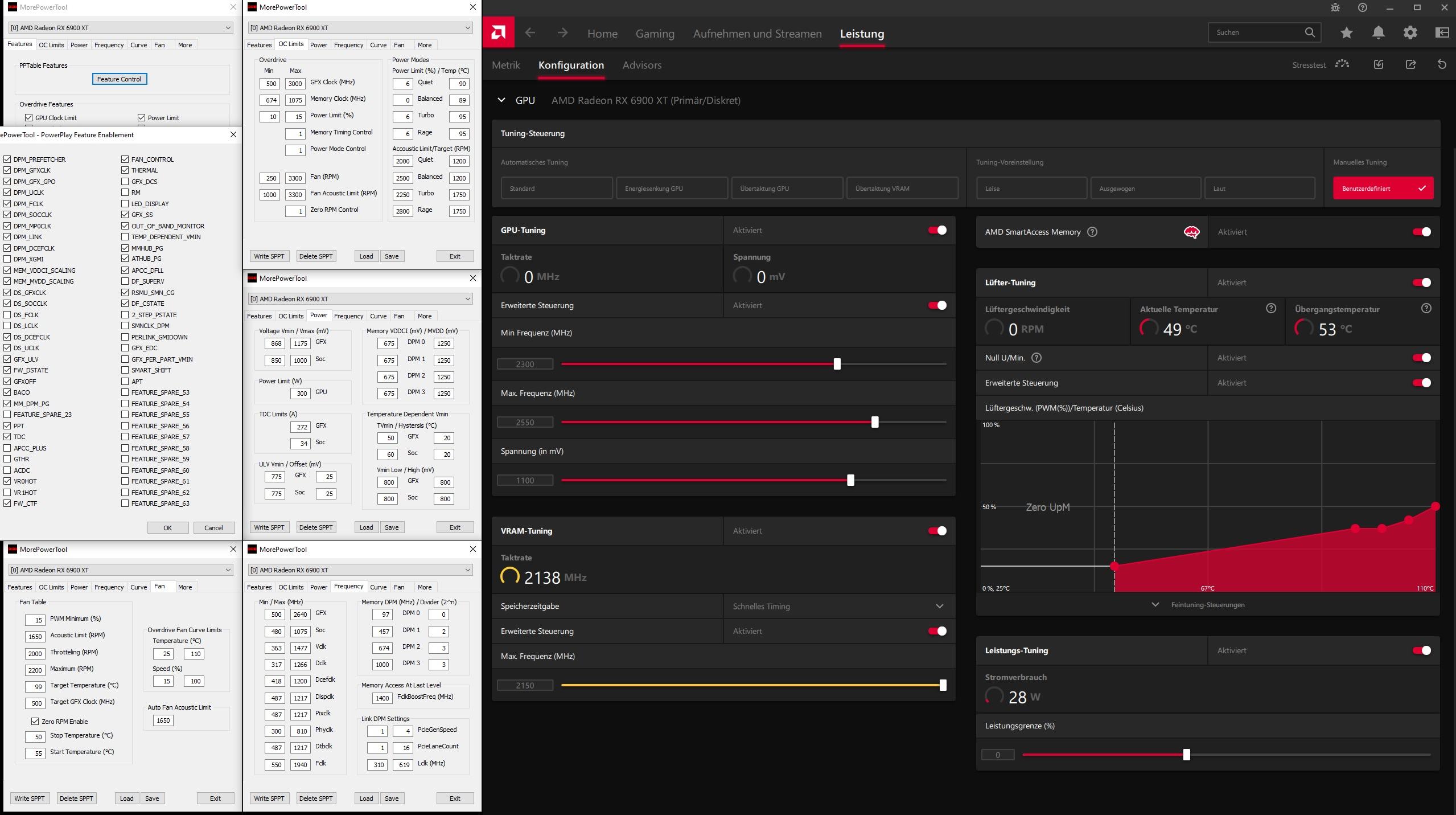Click Power Limit (W) GPU field 300
The width and height of the screenshot is (1456, 815).
pos(300,394)
